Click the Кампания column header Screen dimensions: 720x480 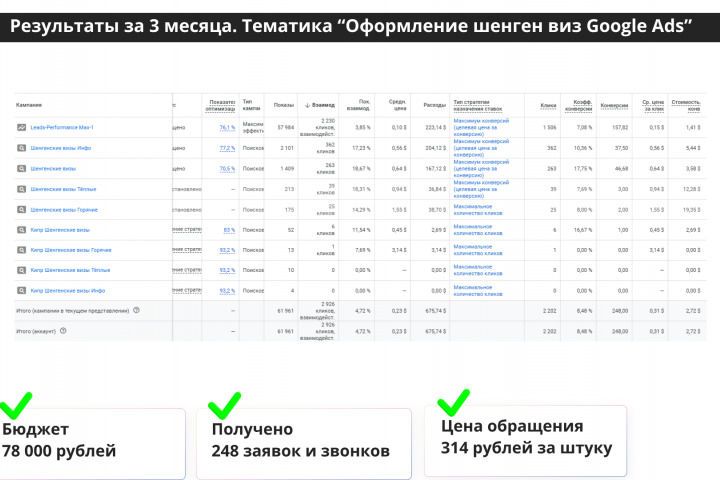coord(29,105)
